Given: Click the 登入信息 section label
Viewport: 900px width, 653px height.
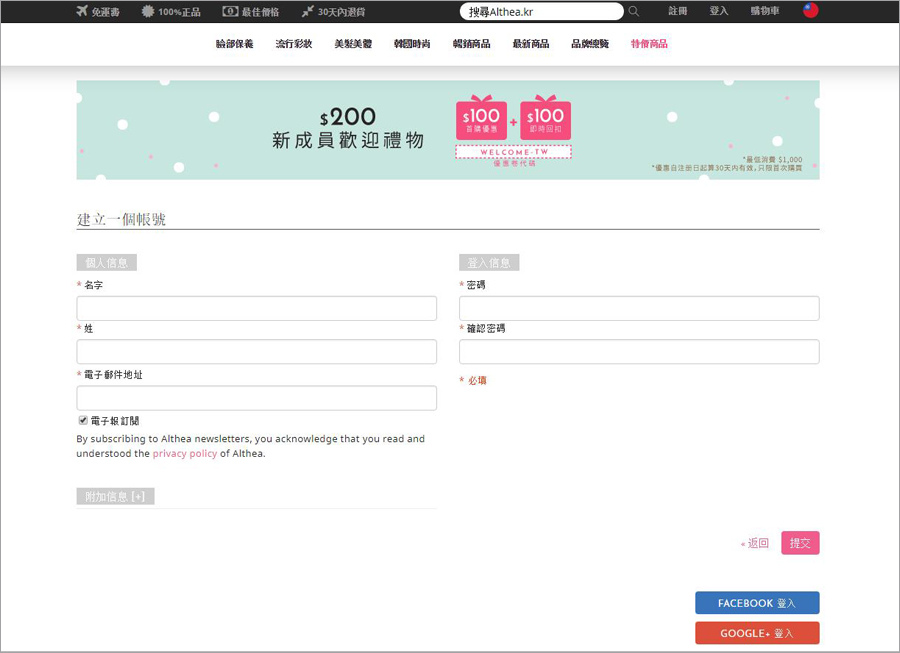Looking at the screenshot, I should (x=489, y=263).
